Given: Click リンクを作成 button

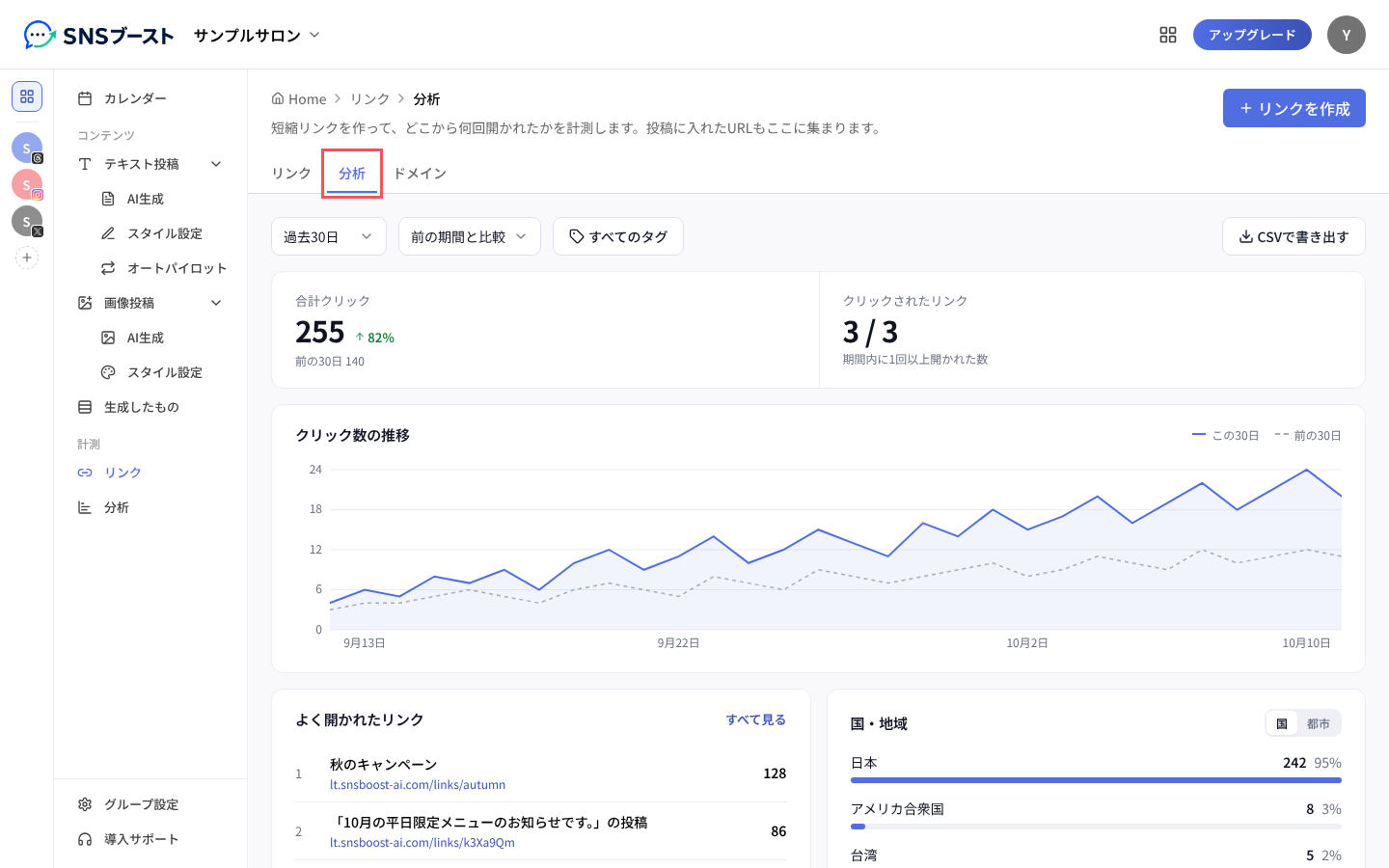Looking at the screenshot, I should pos(1294,108).
